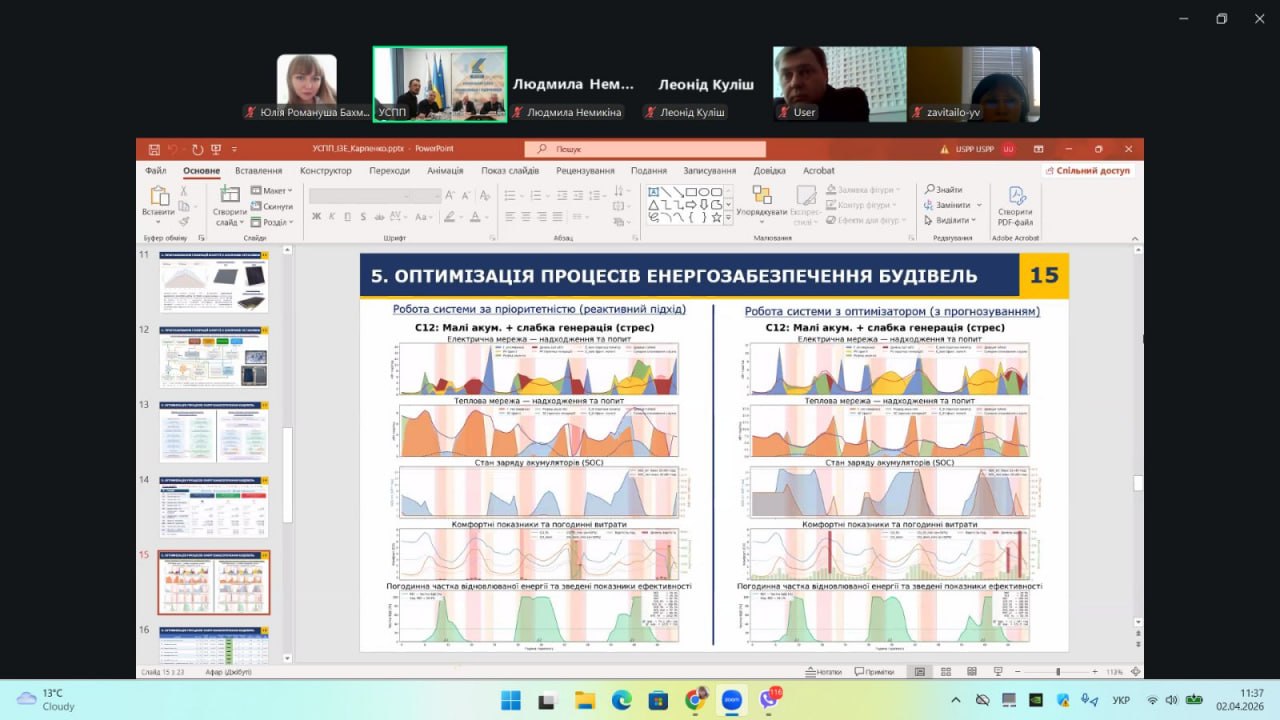Screen dimensions: 1280x720
Task: Click the Create slide (Створити слайд) icon
Action: point(229,196)
